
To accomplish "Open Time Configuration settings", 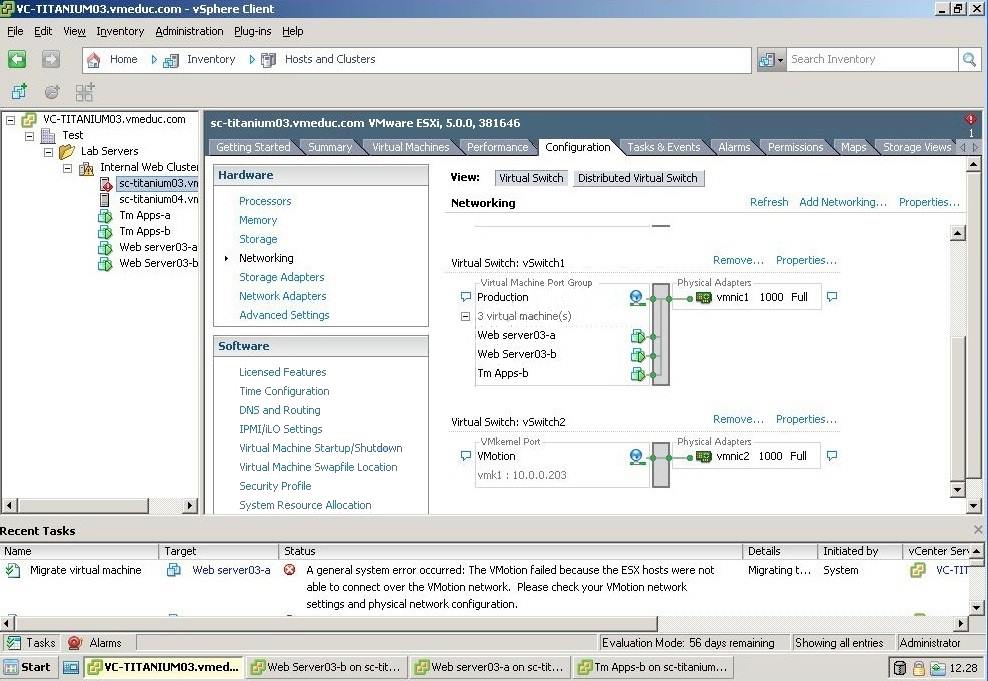I will (284, 391).
